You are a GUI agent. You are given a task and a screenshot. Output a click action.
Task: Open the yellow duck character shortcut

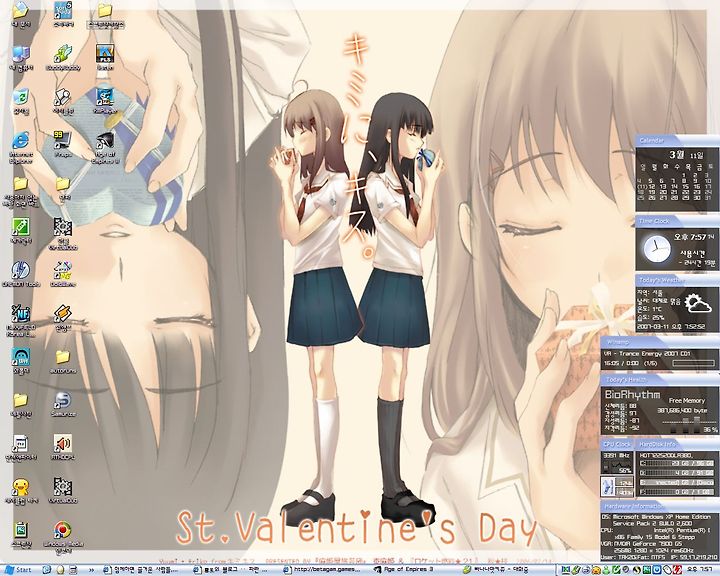21,489
